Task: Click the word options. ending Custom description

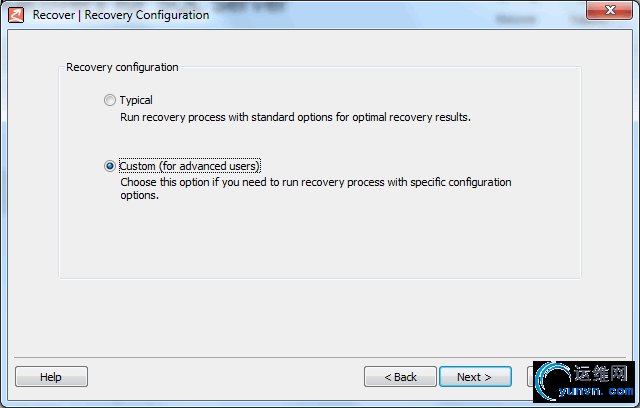Action: pyautogui.click(x=139, y=195)
